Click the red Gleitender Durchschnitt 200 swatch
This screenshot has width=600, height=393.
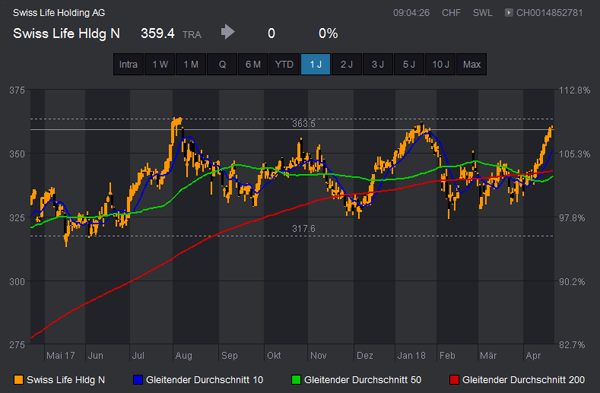[454, 380]
